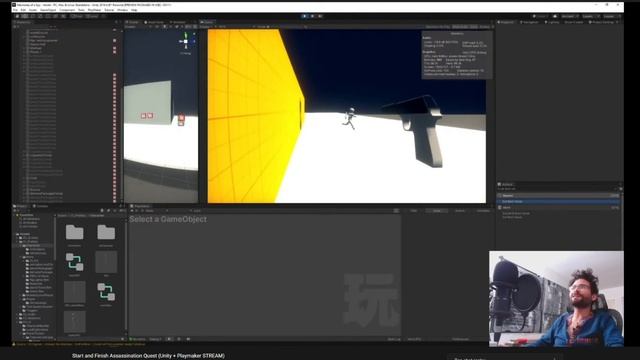
Task: Open the Collab dropdown
Action: click(x=540, y=16)
